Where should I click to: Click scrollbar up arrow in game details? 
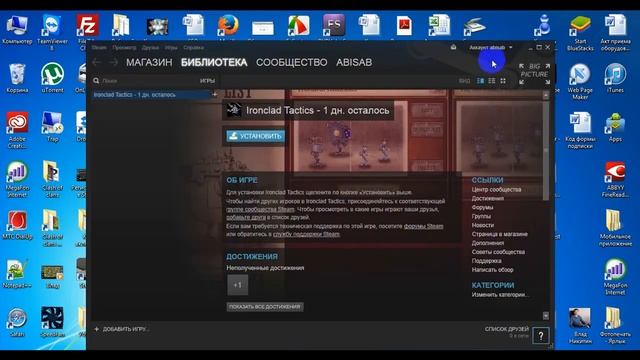[x=546, y=96]
